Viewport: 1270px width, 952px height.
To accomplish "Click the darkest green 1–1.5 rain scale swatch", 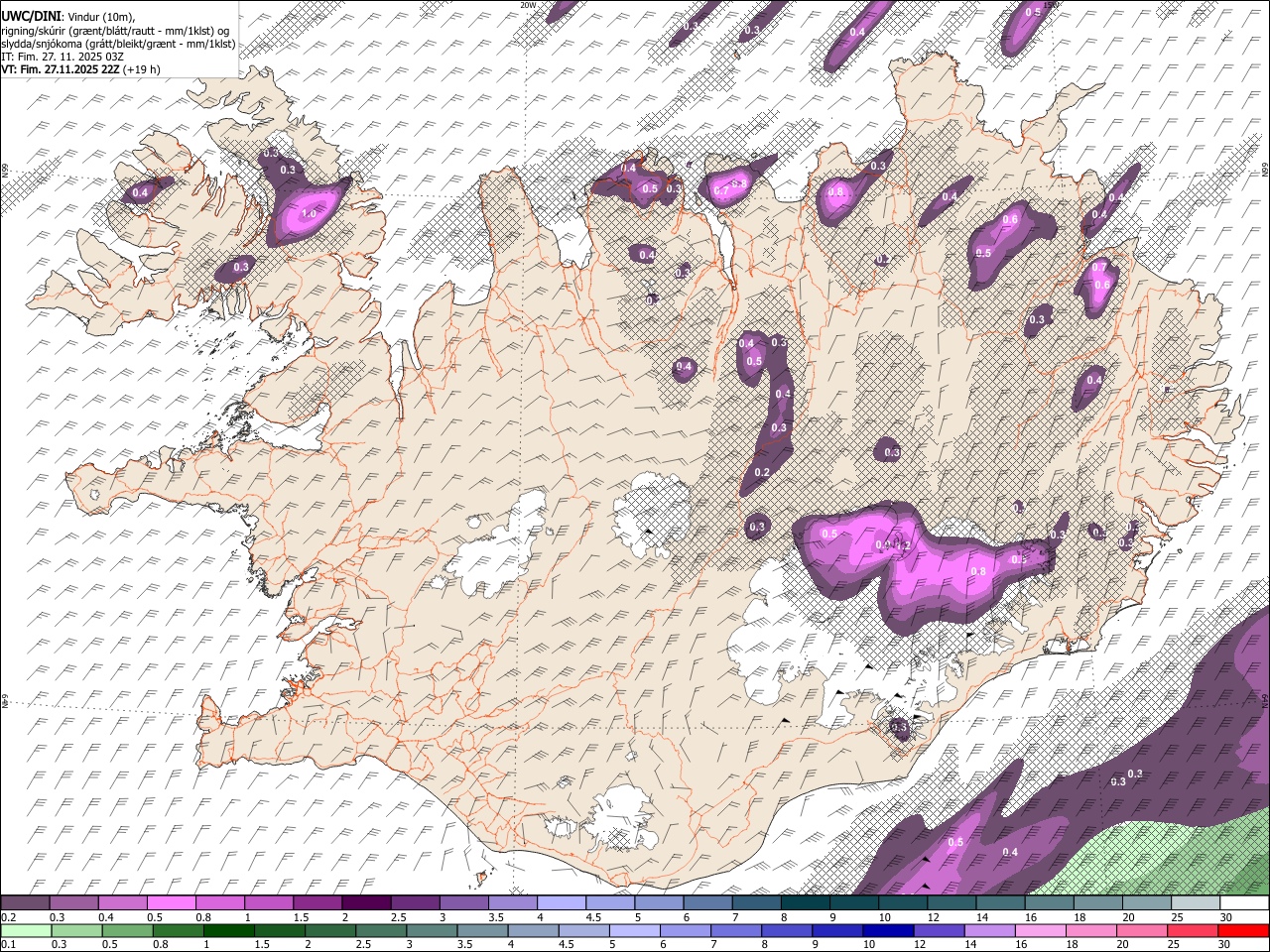I will pos(229,930).
